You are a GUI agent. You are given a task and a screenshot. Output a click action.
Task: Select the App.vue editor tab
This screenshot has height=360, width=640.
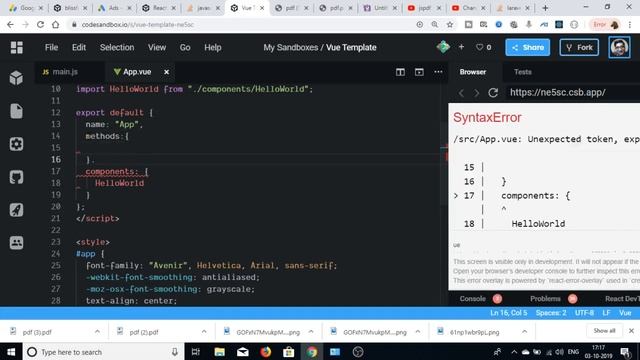(x=137, y=72)
